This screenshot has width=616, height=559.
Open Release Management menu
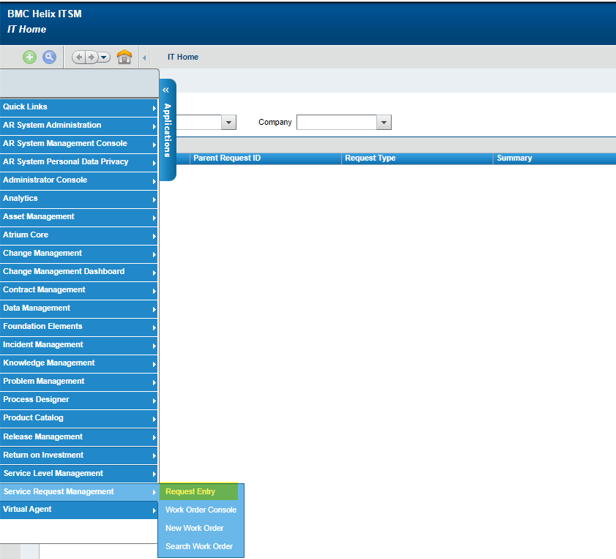pos(79,437)
